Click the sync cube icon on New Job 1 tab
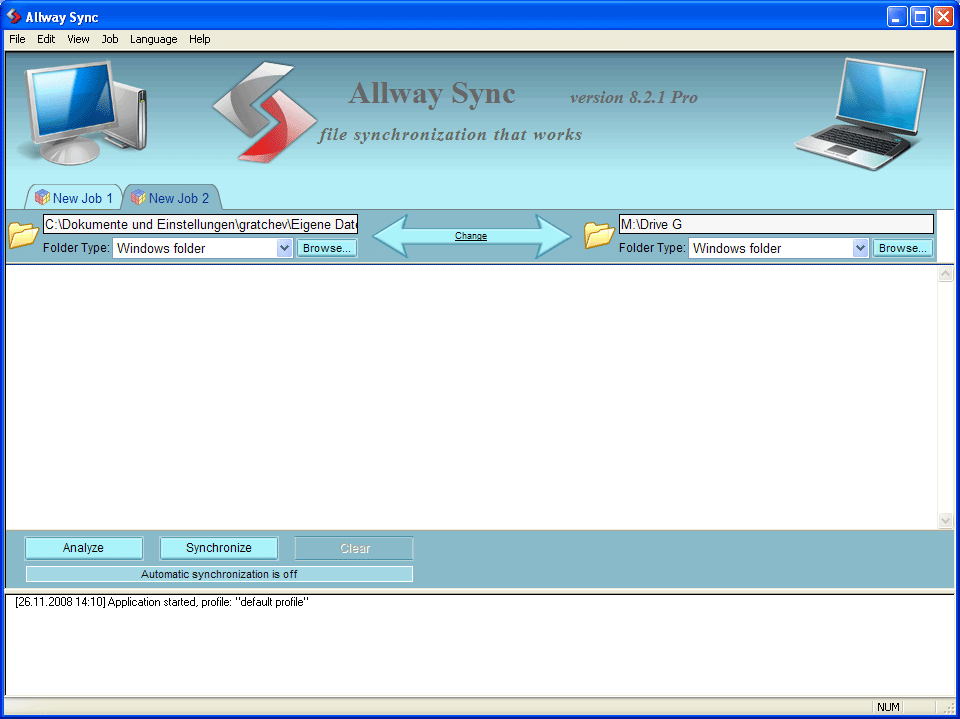The image size is (960, 719). click(42, 198)
